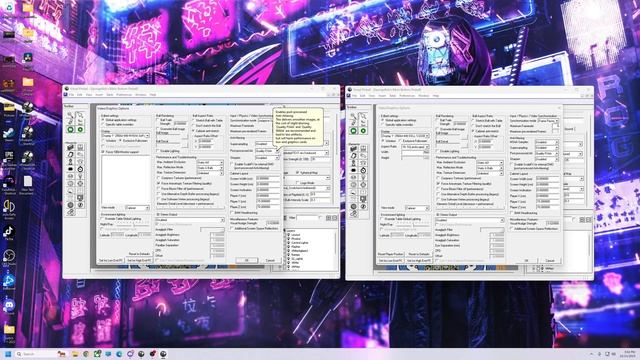Enable Compress Textures in left dialog
Screen dimensions: 640x360
179,178
